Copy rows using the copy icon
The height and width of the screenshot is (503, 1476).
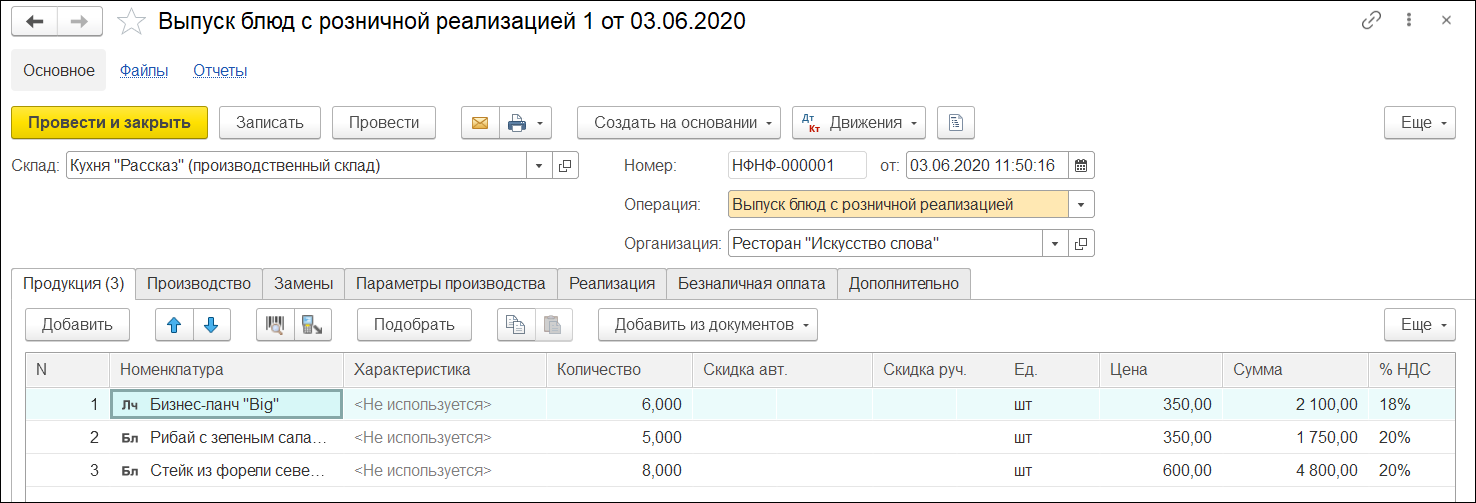point(515,324)
